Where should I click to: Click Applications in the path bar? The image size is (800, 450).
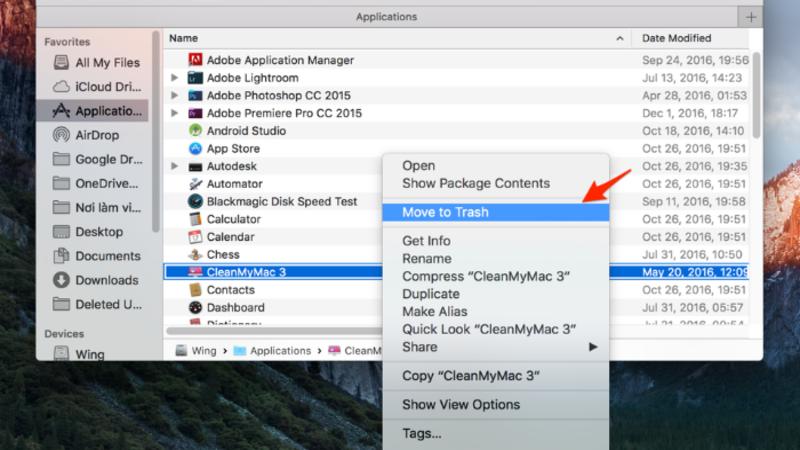click(272, 351)
